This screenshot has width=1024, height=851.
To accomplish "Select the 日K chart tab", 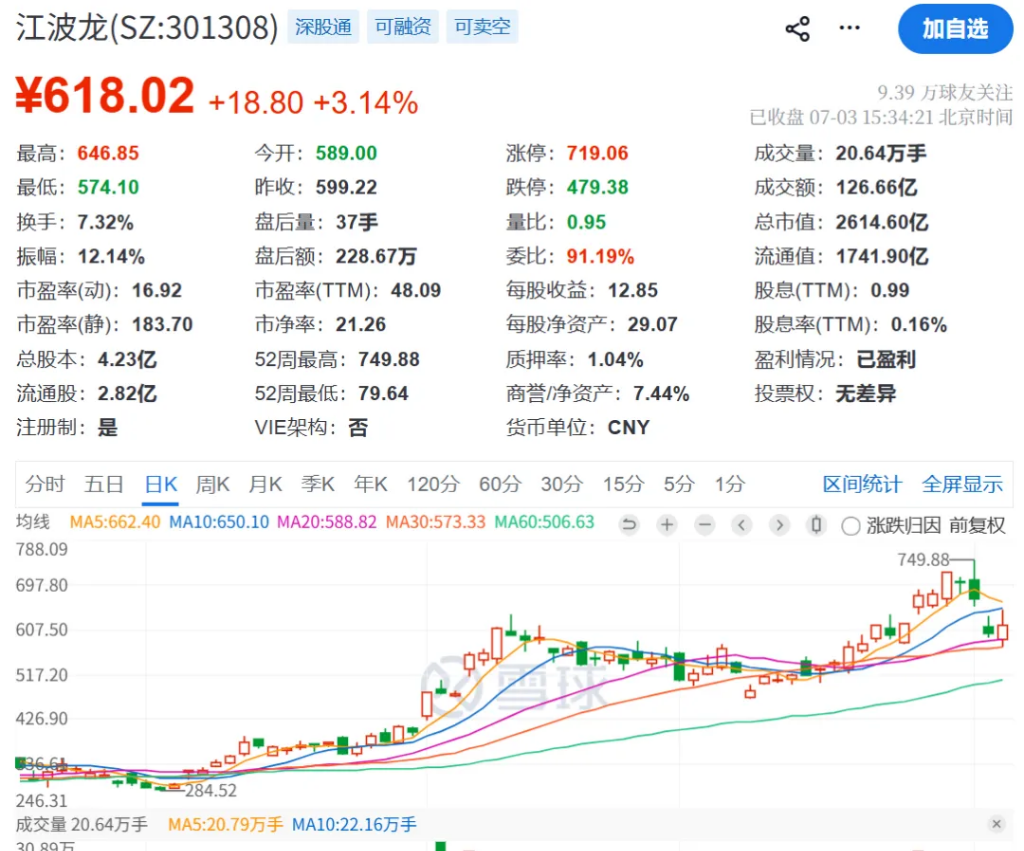I will click(x=161, y=485).
